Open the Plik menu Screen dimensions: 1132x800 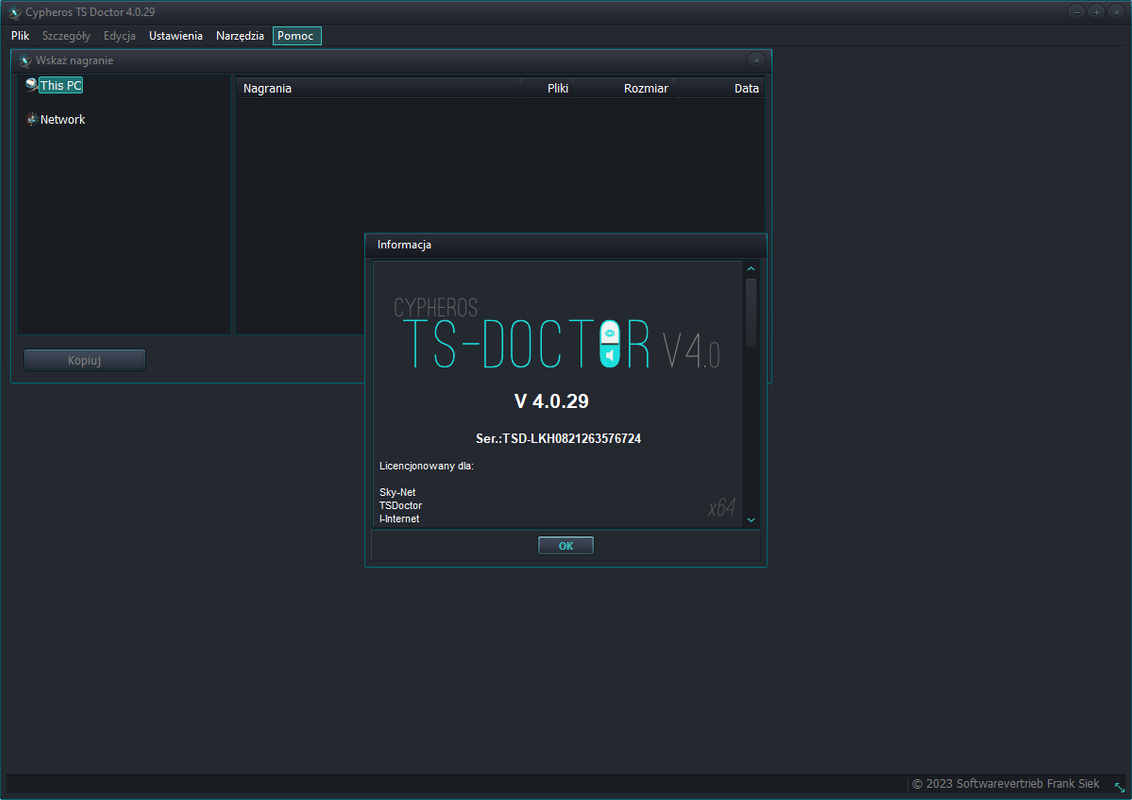pos(20,35)
